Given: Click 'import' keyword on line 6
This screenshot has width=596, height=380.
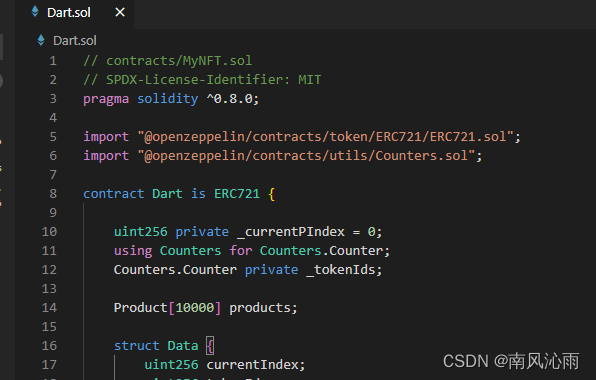Looking at the screenshot, I should pos(106,156).
